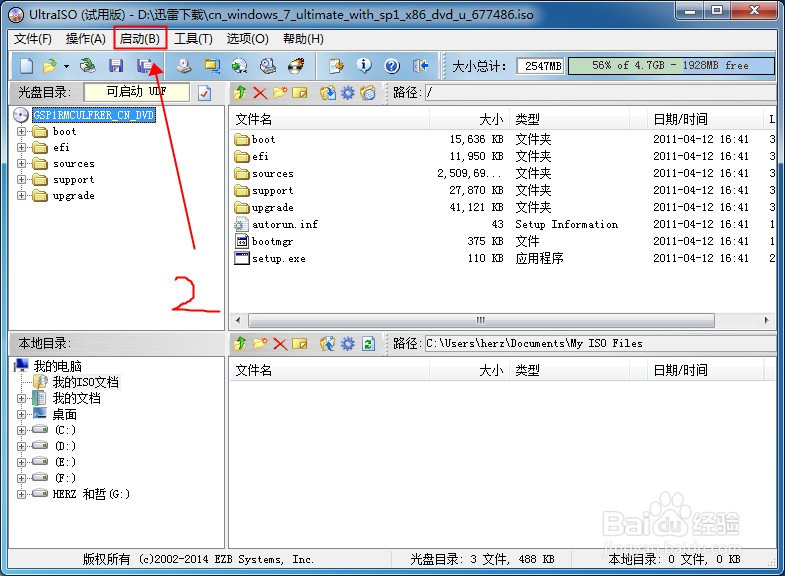
Task: Click the Save floppy disk icon
Action: click(x=116, y=66)
